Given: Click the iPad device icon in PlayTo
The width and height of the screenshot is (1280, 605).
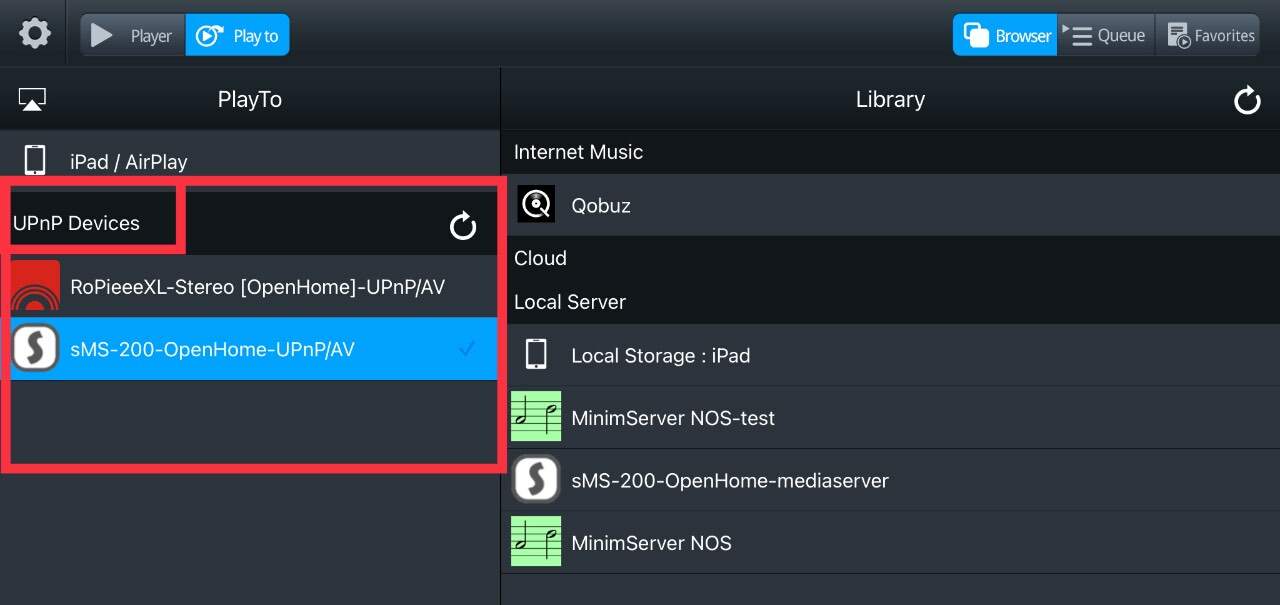Looking at the screenshot, I should pos(35,160).
